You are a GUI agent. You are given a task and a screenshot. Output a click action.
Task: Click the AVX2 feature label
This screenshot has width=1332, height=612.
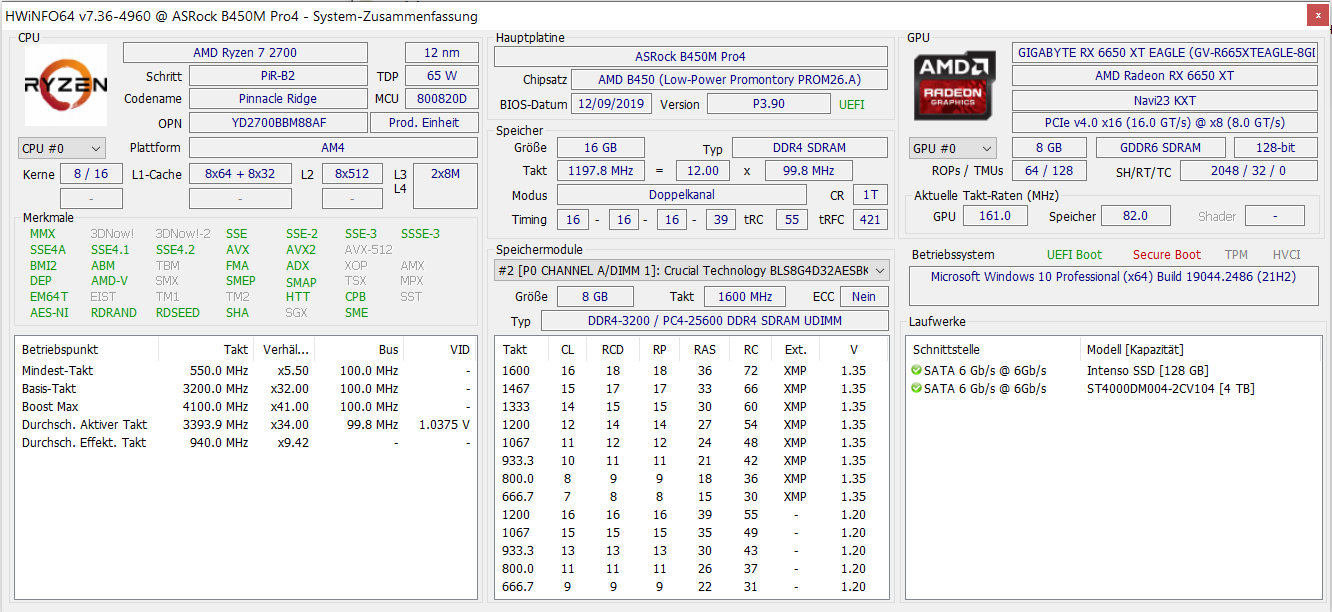pos(301,250)
